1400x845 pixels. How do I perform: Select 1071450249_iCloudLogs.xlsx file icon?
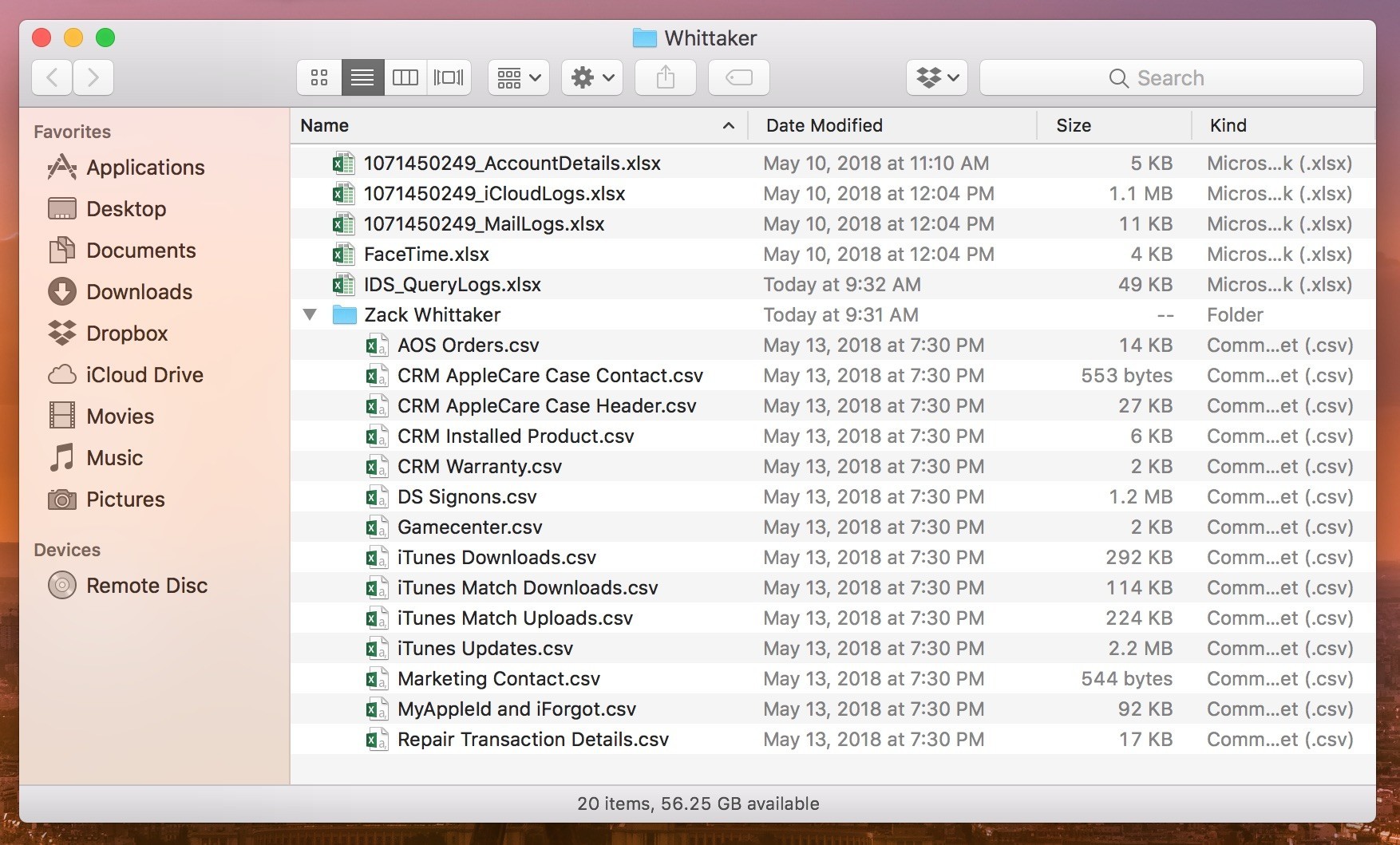pyautogui.click(x=343, y=194)
